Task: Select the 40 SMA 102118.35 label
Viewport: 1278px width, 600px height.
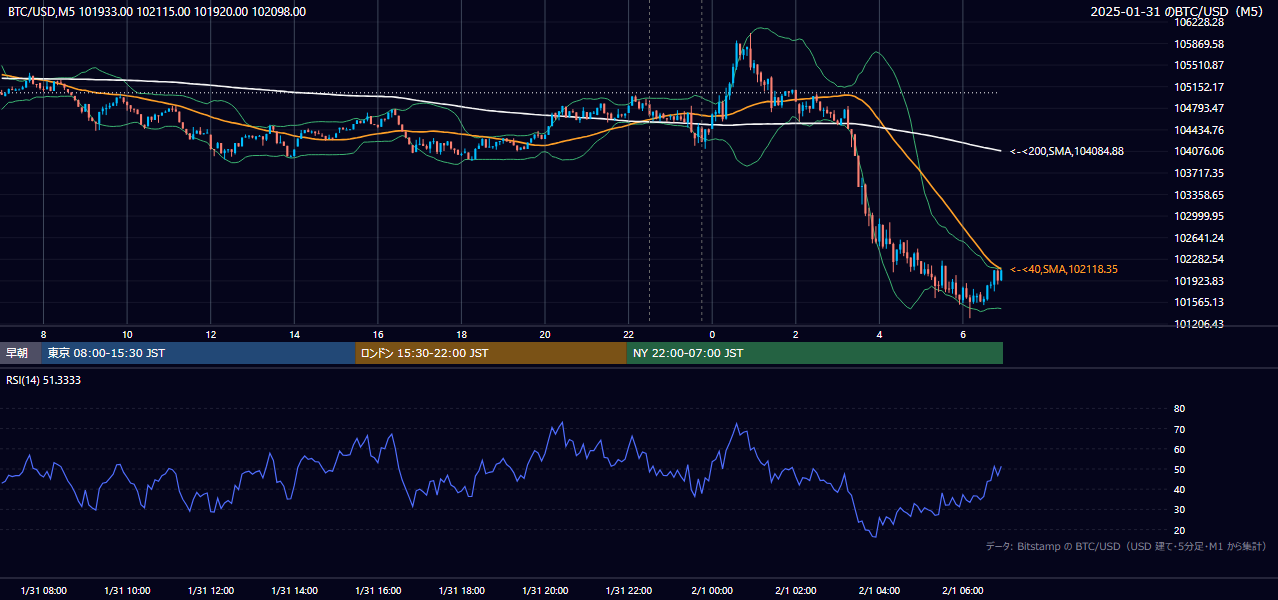Action: [x=1063, y=269]
